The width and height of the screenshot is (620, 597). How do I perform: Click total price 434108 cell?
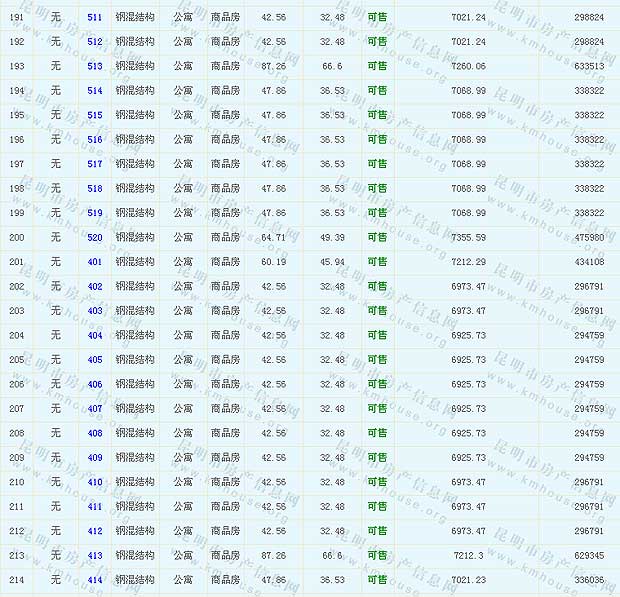tap(588, 262)
